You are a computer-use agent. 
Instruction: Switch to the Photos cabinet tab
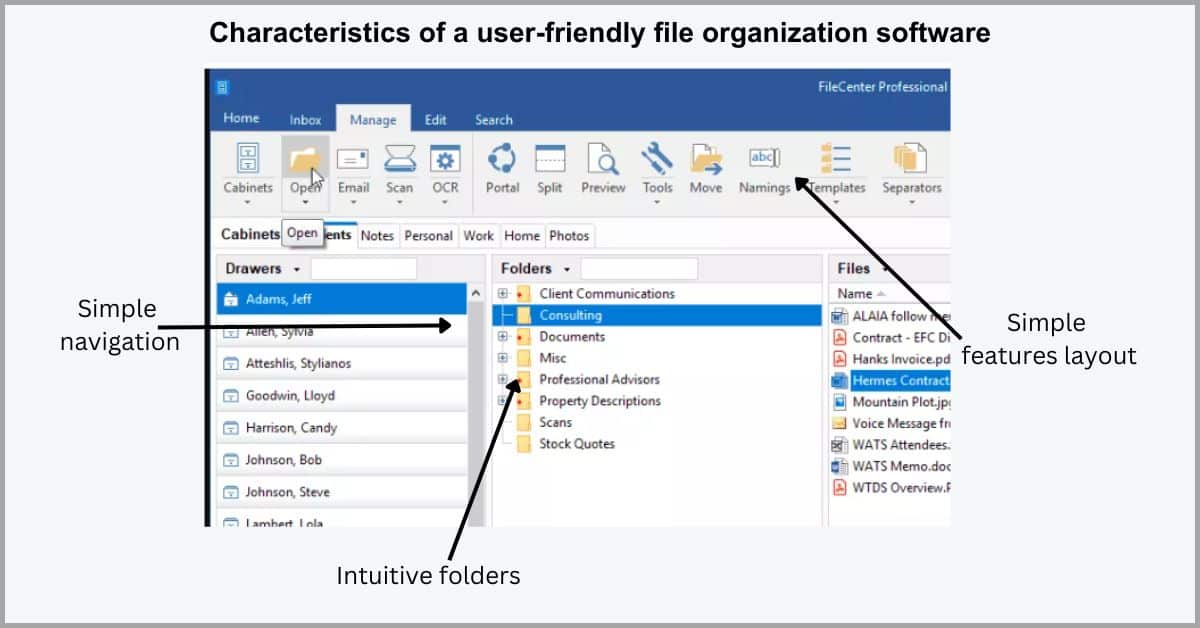[569, 236]
